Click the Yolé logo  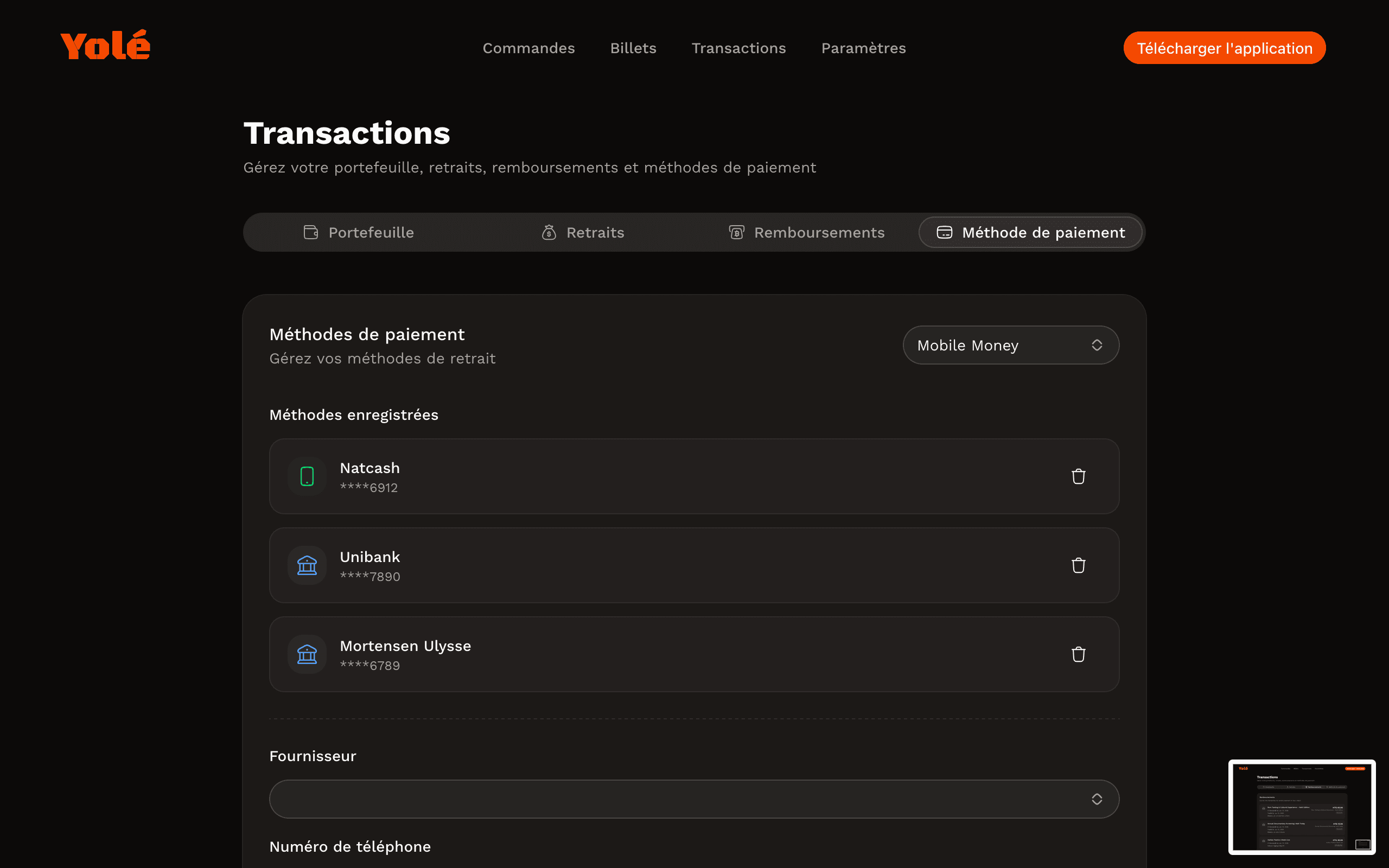[106, 46]
